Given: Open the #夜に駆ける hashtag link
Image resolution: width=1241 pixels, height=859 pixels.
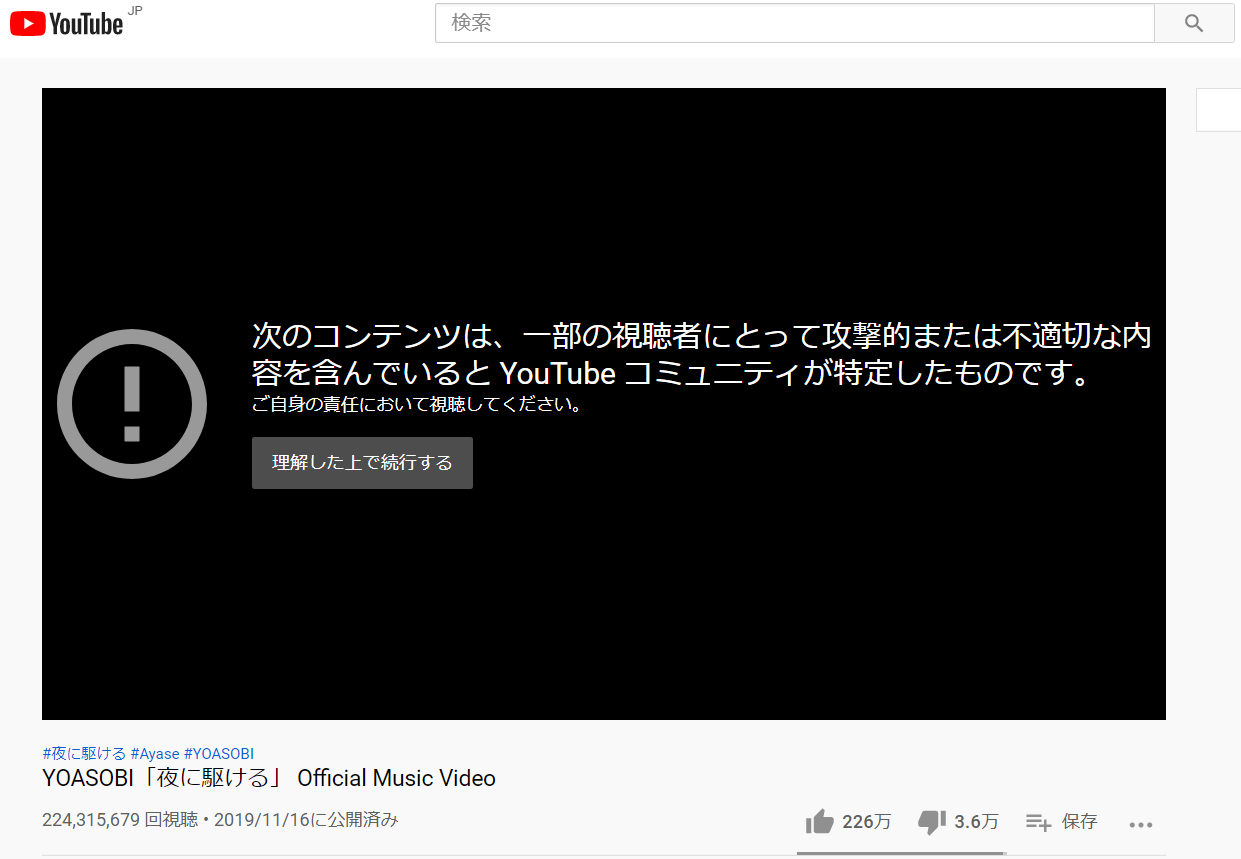Looking at the screenshot, I should pos(84,753).
